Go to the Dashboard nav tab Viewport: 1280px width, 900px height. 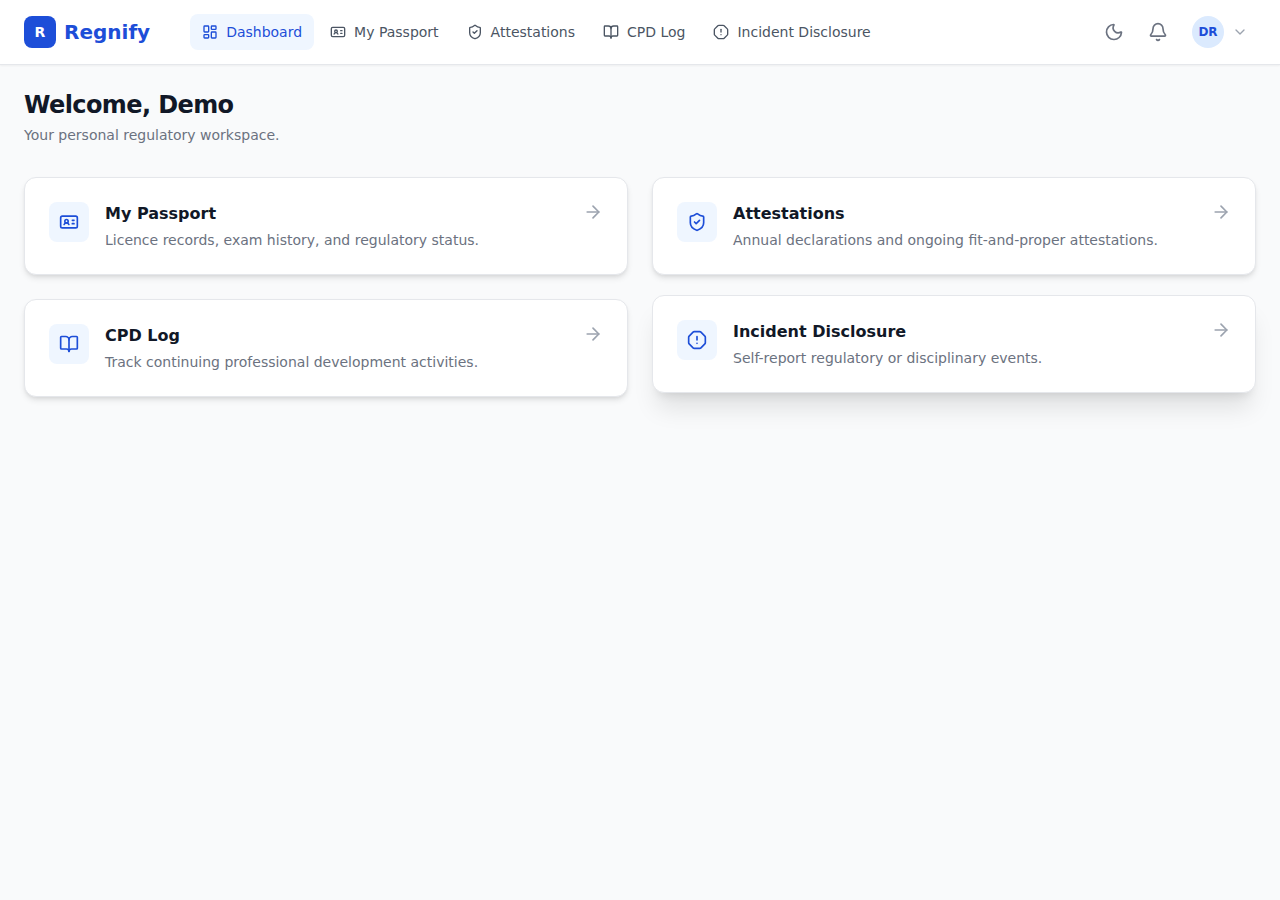tap(252, 32)
